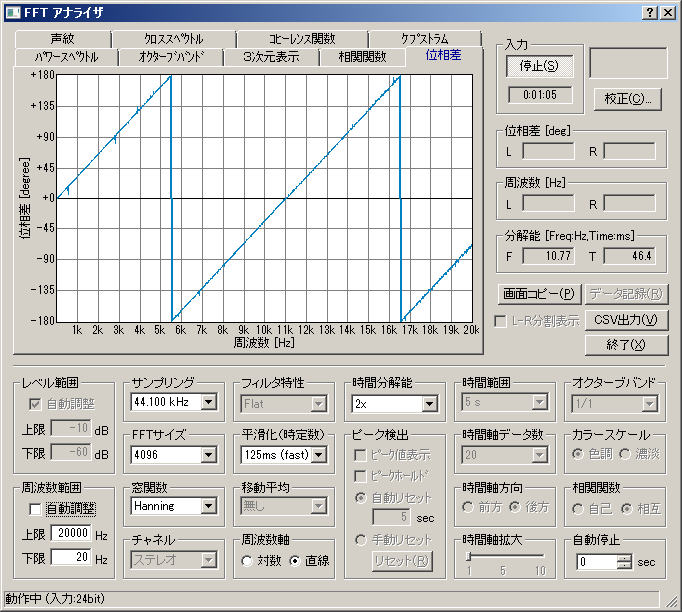
Task: Click 位相差 L value field
Action: click(x=548, y=151)
